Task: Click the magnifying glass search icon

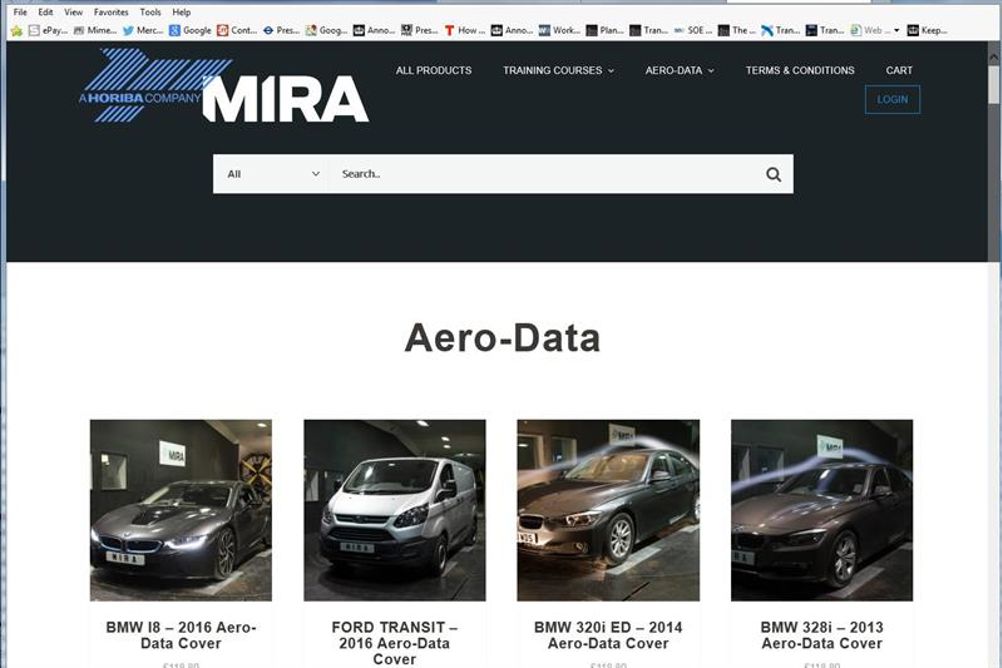Action: click(773, 174)
